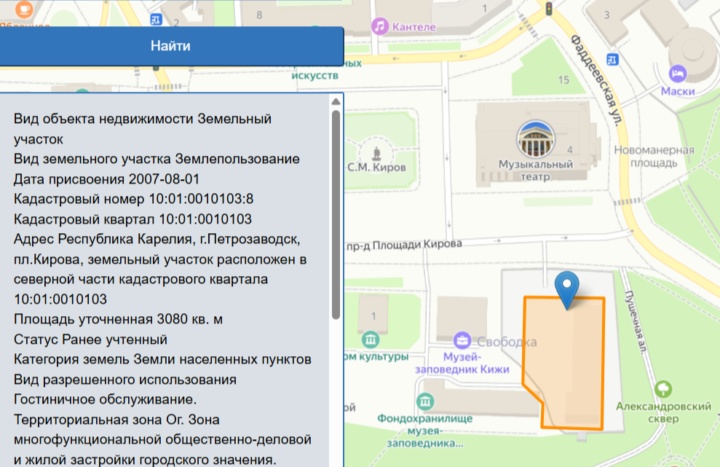Click the Новоманерная площадь label

pyautogui.click(x=653, y=156)
